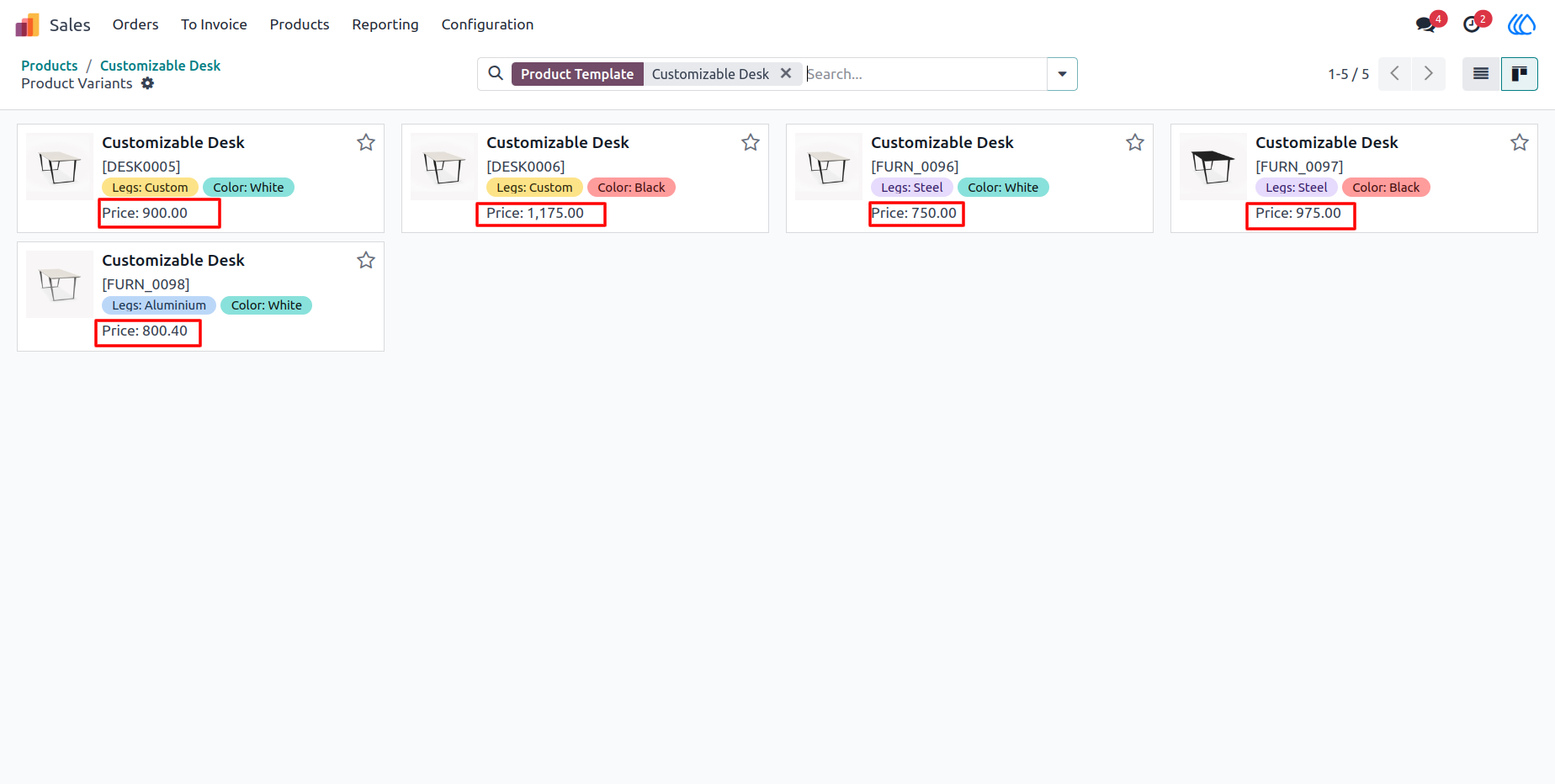Open the Sales app home icon
Viewport: 1555px width, 784px height.
click(28, 24)
